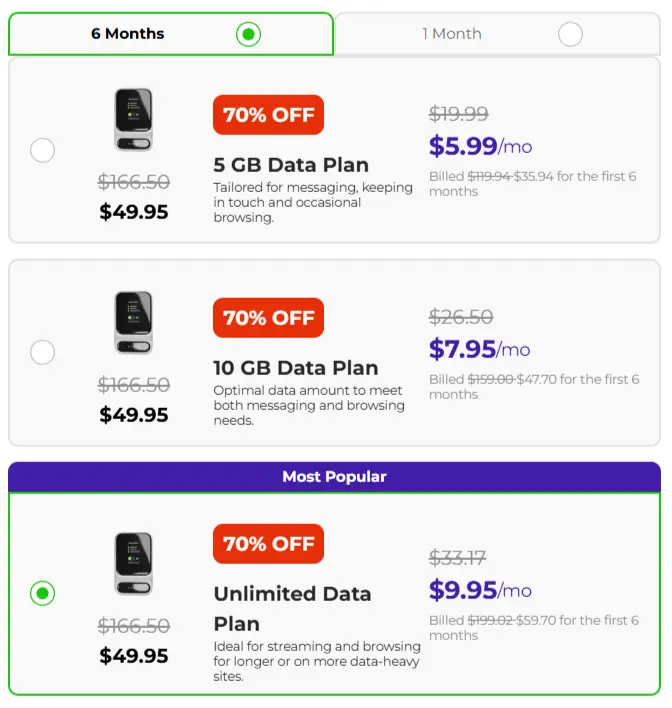This screenshot has width=672, height=708.
Task: Click the 10 GB Data Plan title
Action: [x=296, y=368]
